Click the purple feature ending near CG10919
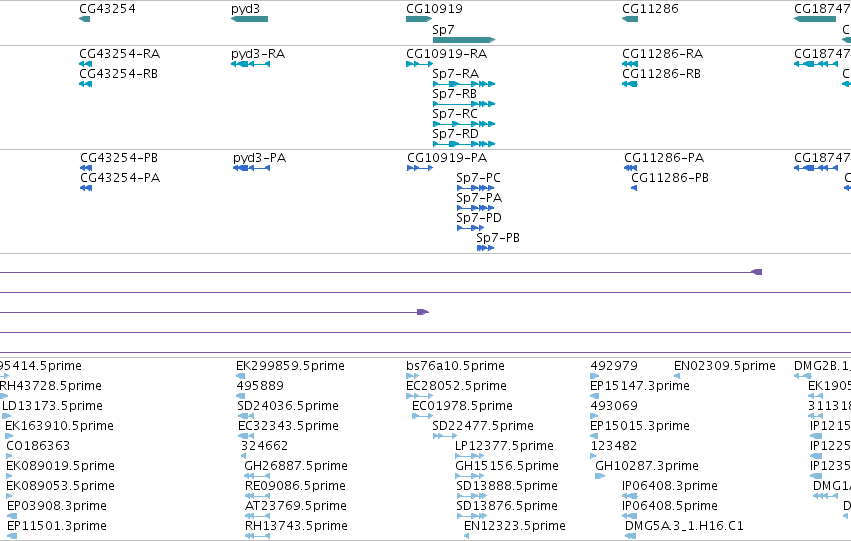Screen dimensions: 851x541 point(423,312)
